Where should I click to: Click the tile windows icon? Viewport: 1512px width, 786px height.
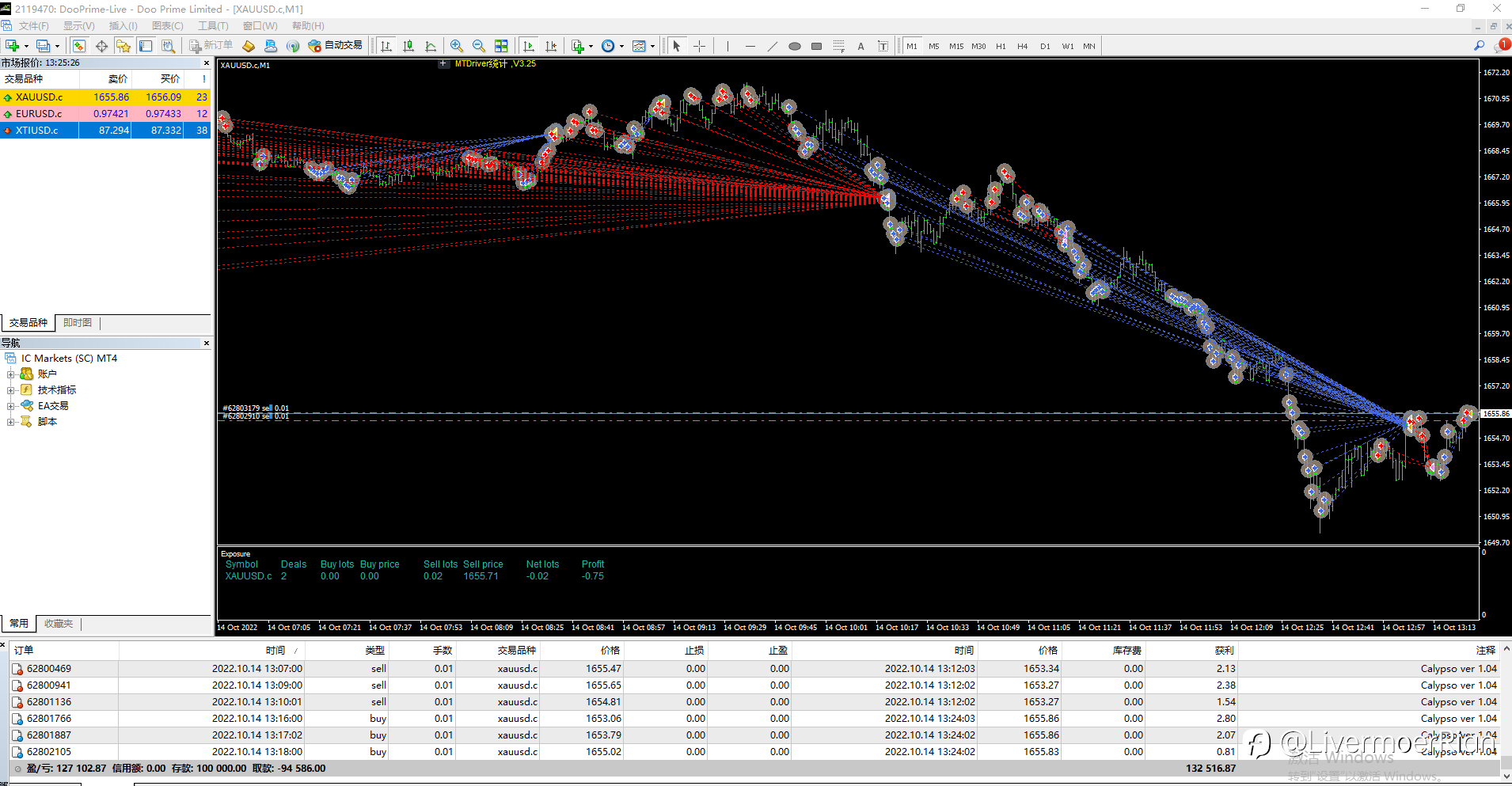pos(501,46)
